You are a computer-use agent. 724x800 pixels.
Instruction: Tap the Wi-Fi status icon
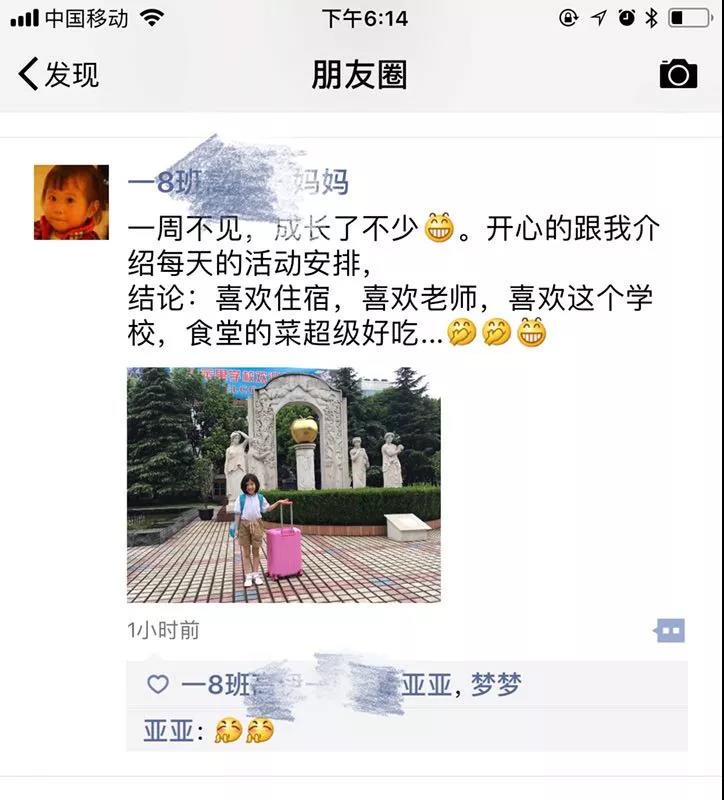pyautogui.click(x=152, y=19)
